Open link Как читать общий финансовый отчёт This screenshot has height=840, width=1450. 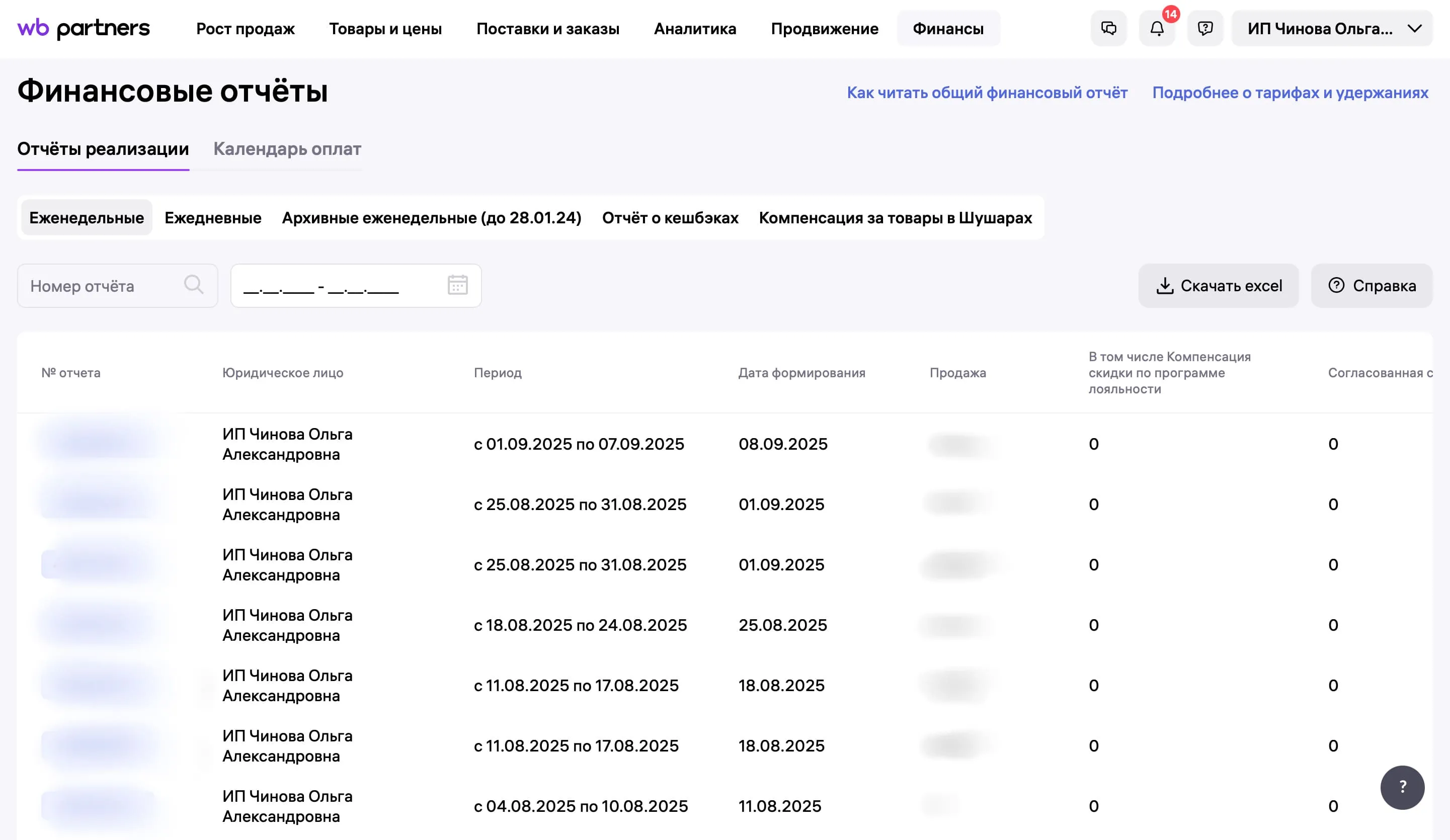(987, 93)
